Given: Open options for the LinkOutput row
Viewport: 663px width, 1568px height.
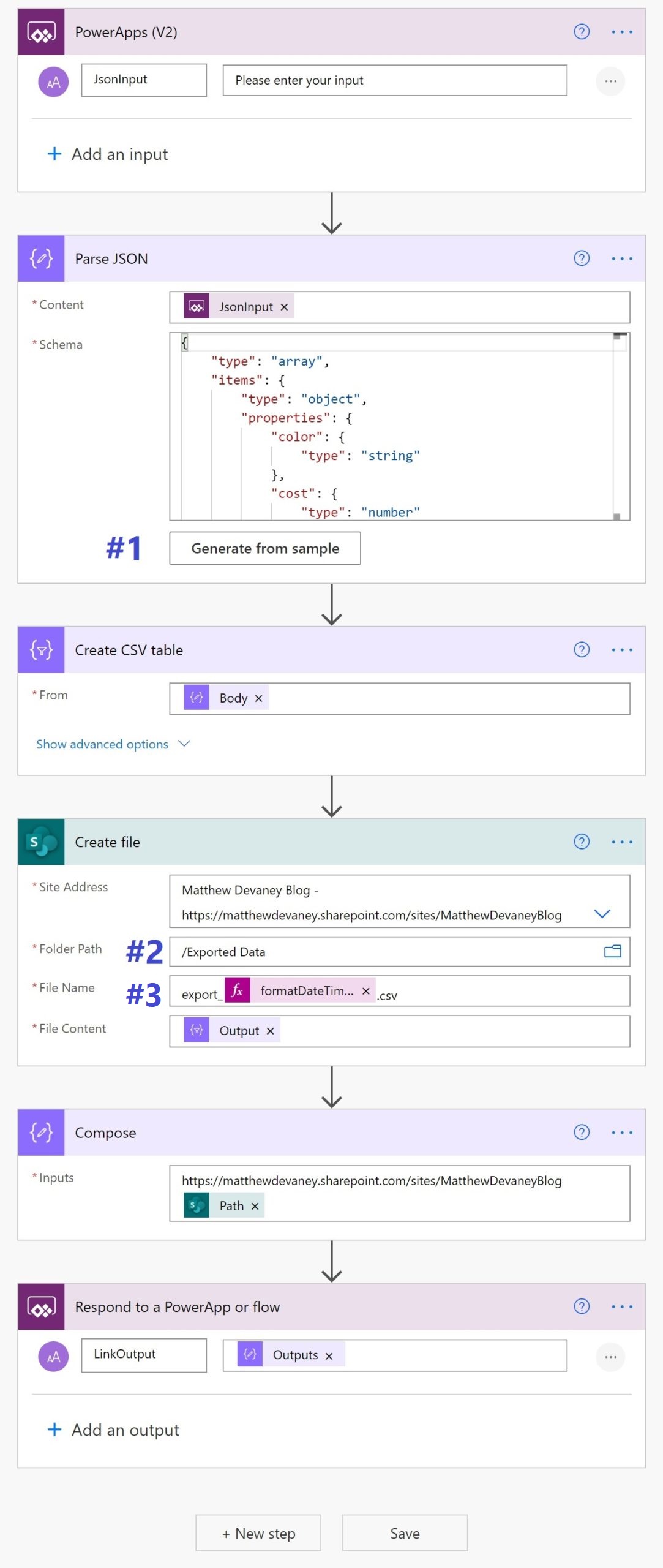Looking at the screenshot, I should tap(610, 1357).
